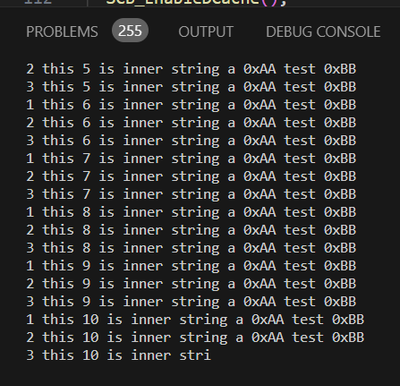The image size is (400, 386).
Task: Open the OUTPUT tab
Action: (x=206, y=32)
